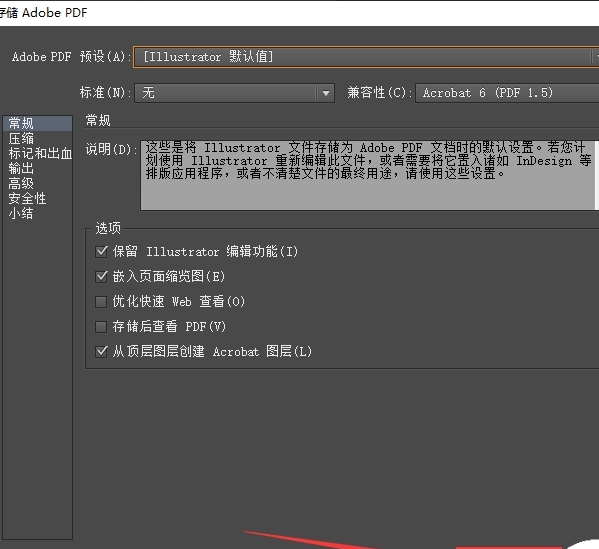Click the 选项 group label
599x549 pixels.
[108, 228]
